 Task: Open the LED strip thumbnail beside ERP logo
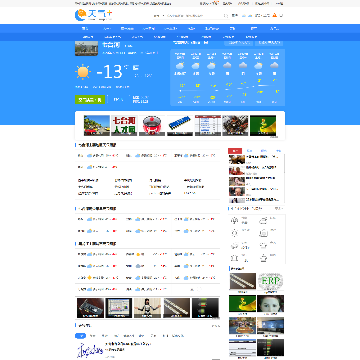pos(243,282)
